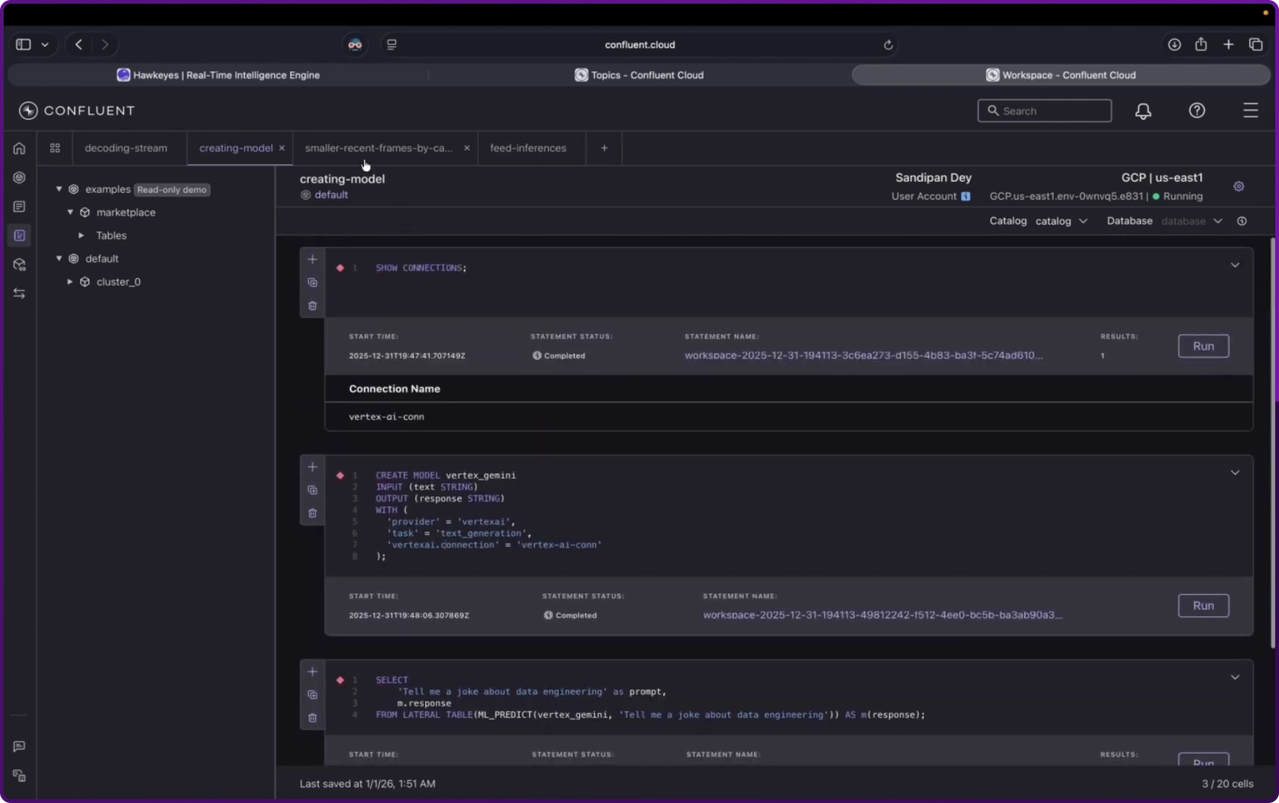The image size is (1279, 803).
Task: Click the Confluent logo
Action: click(x=77, y=111)
